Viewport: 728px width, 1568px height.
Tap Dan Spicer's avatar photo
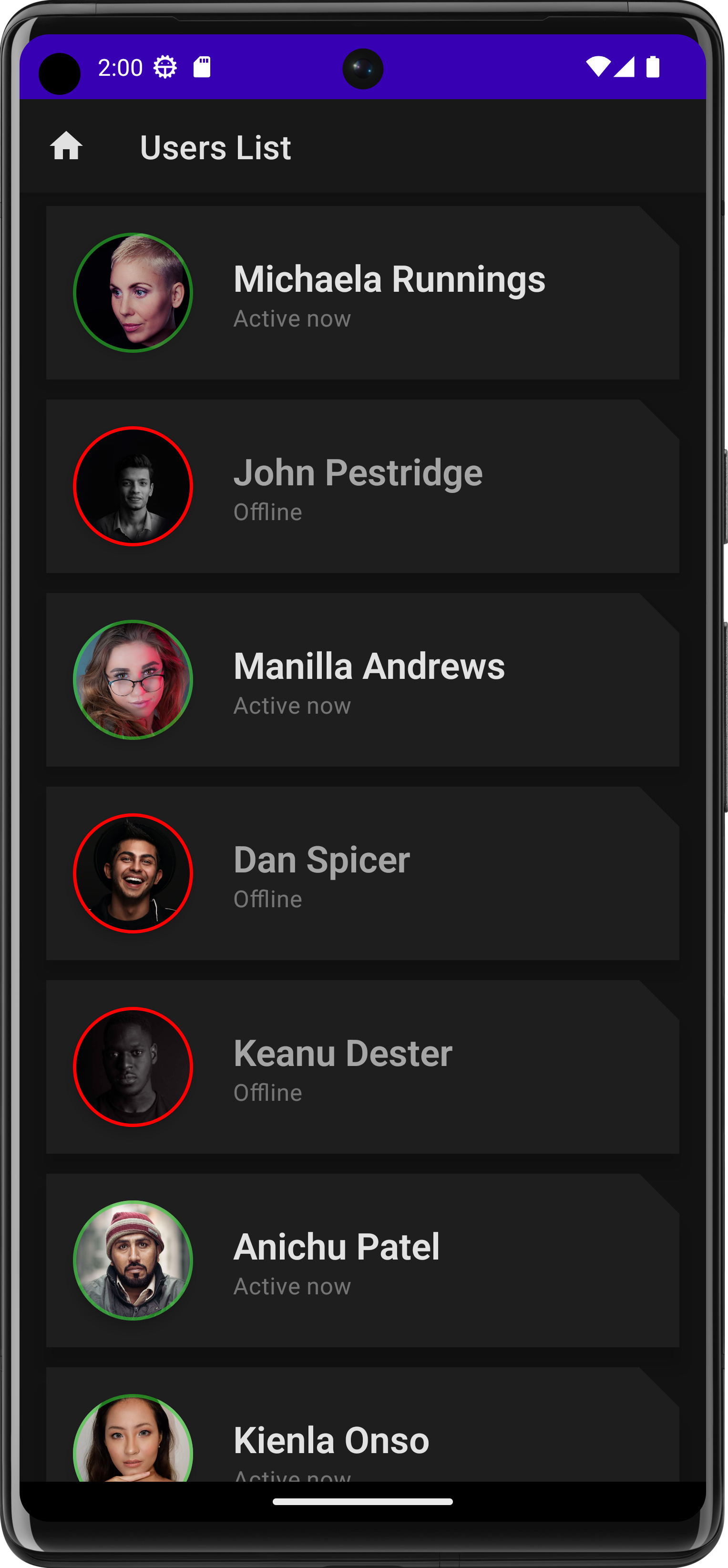(133, 873)
